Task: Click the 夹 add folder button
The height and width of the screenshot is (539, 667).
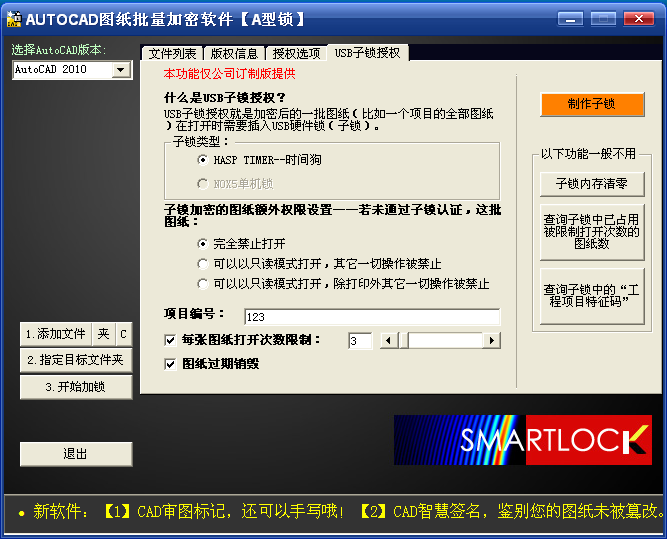Action: 103,334
